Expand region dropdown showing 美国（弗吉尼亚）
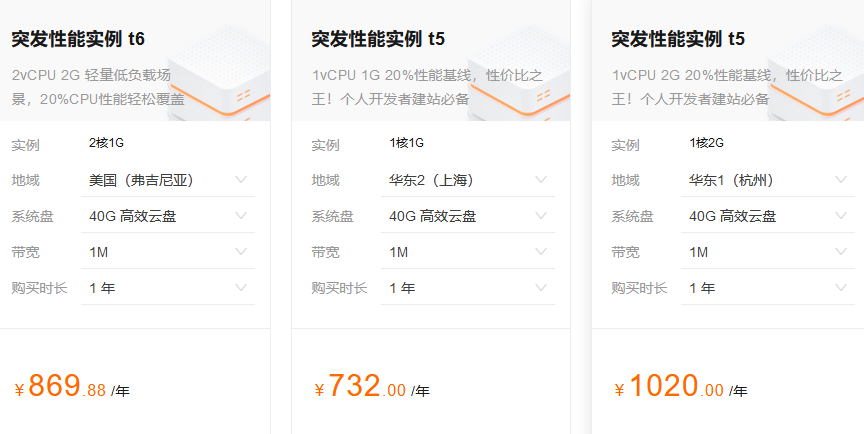 coord(168,180)
